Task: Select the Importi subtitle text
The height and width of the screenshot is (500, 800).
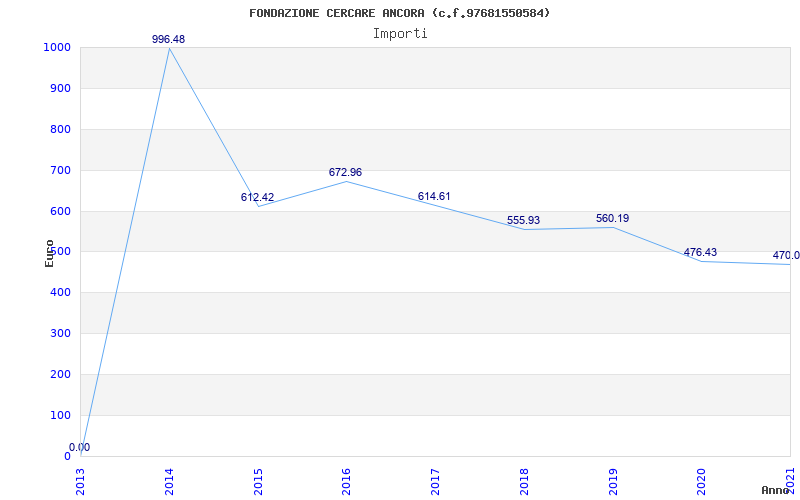Action: 400,34
